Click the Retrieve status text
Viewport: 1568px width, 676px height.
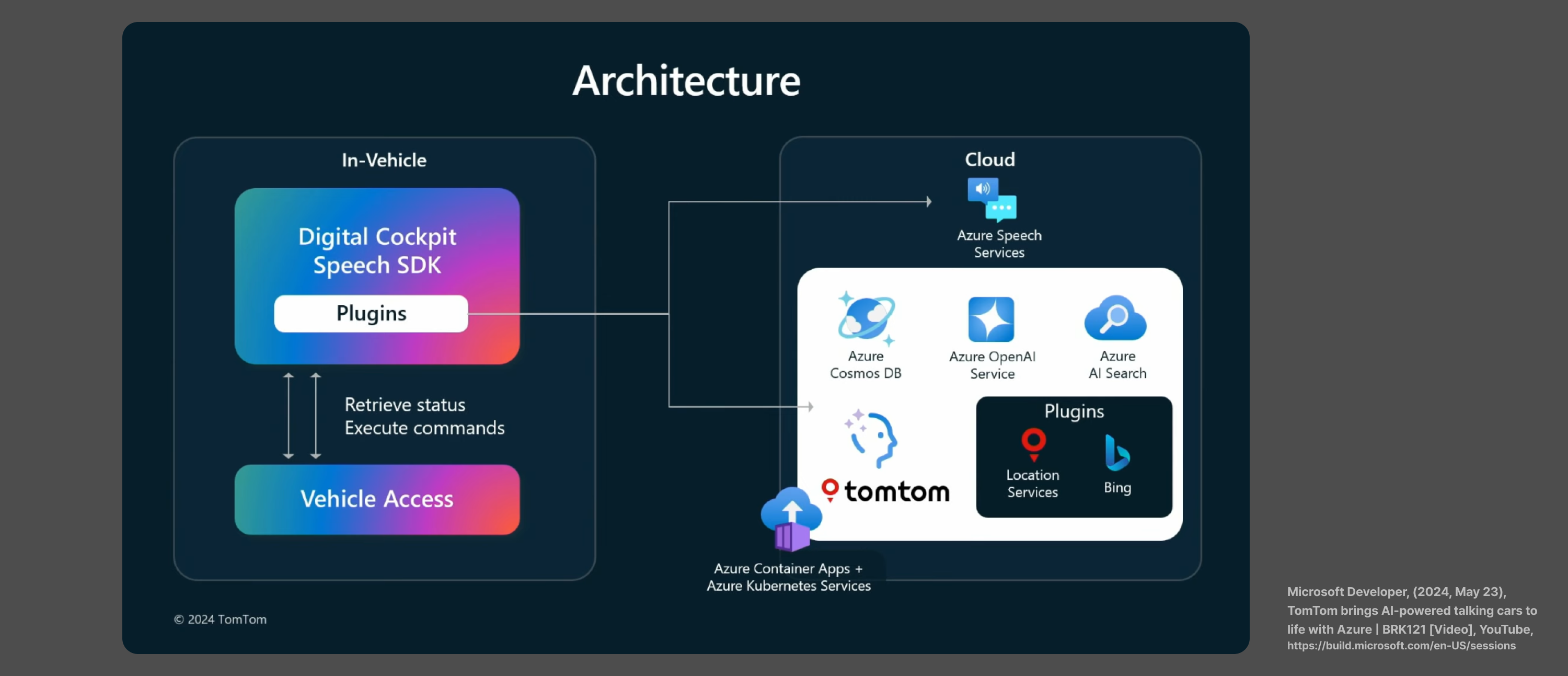point(405,405)
